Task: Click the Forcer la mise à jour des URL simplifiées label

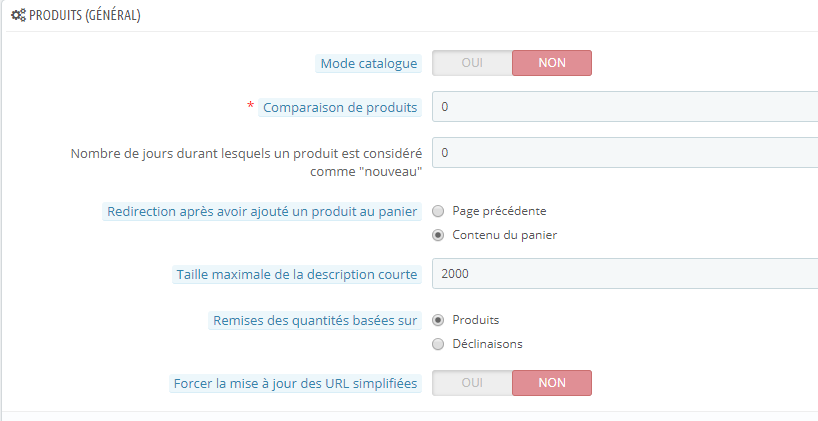Action: click(296, 383)
